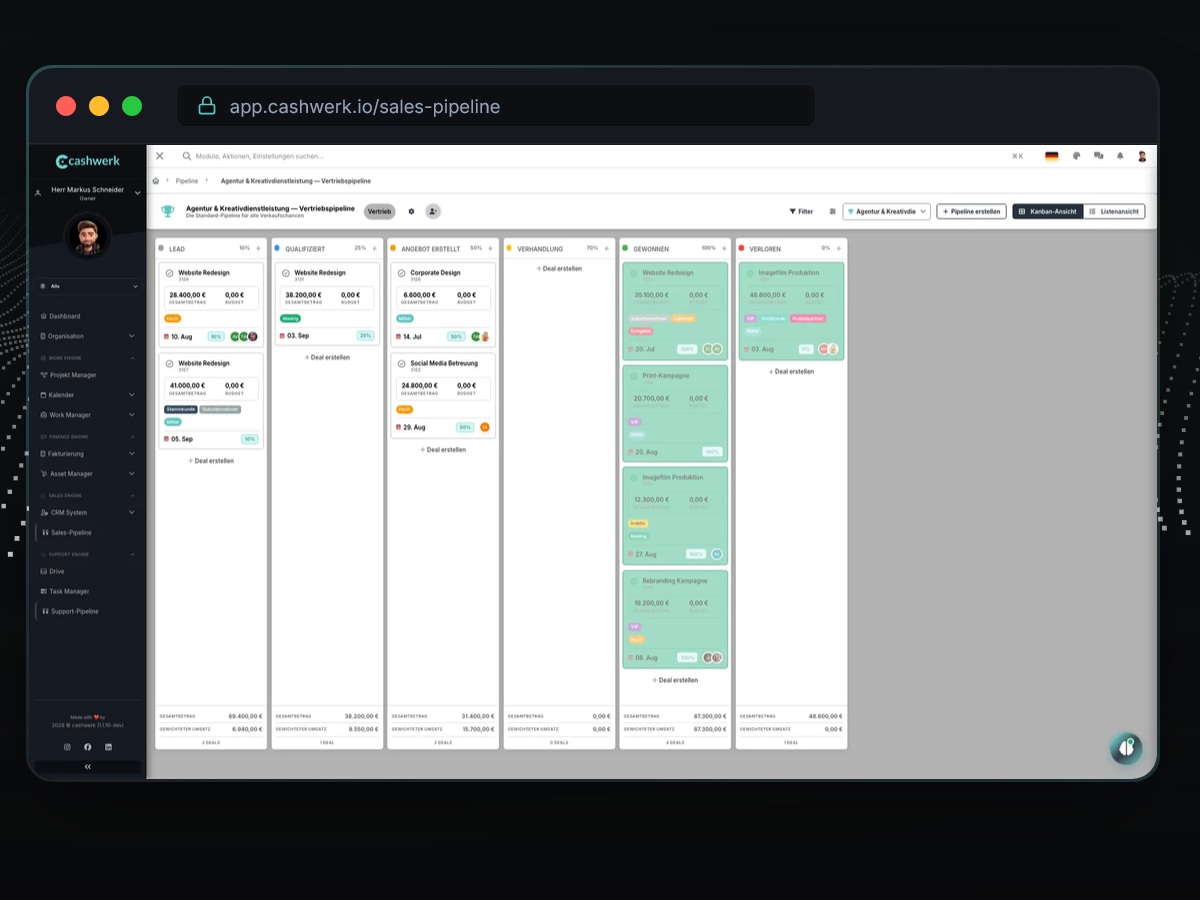Open LinkedIn icon in sidebar footer

coord(108,747)
